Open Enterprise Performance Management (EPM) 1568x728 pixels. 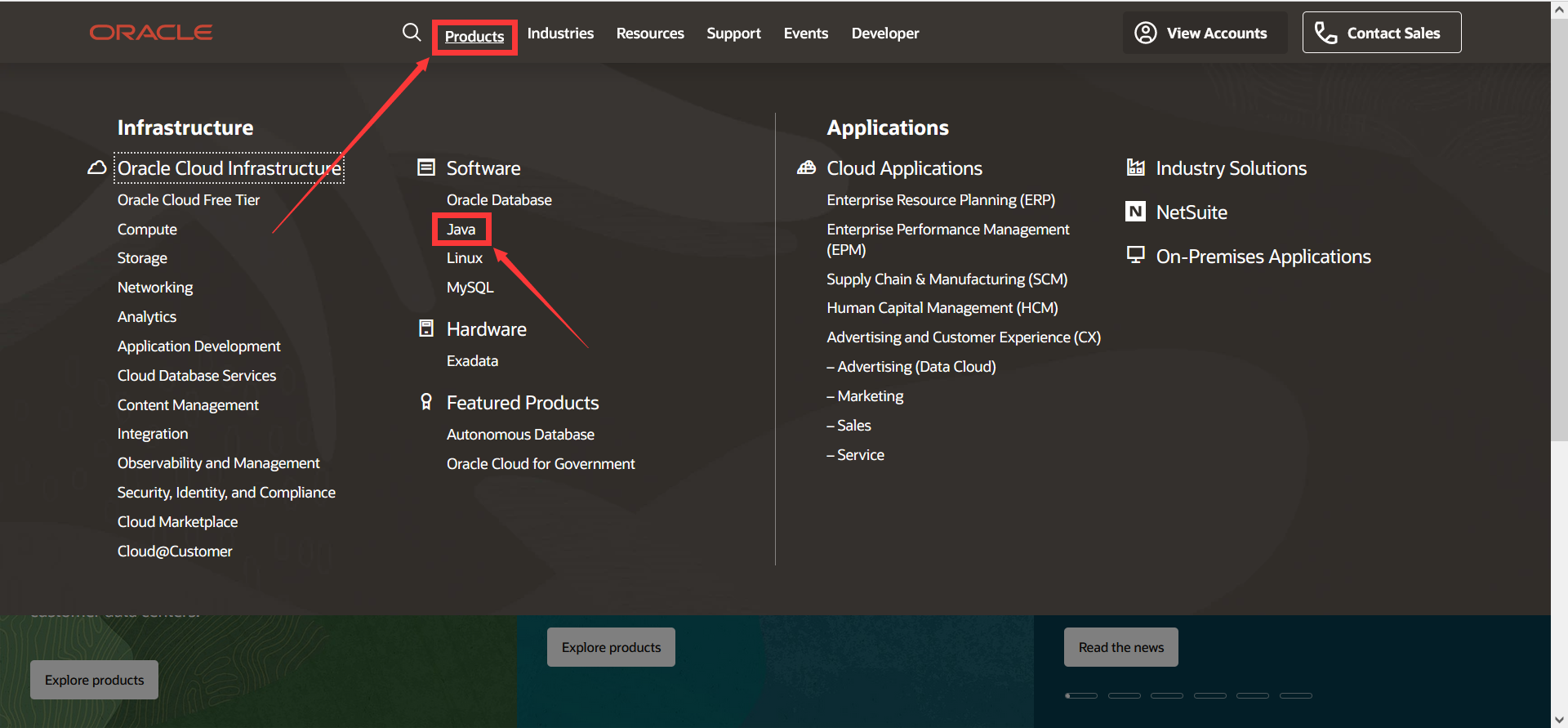coord(947,239)
